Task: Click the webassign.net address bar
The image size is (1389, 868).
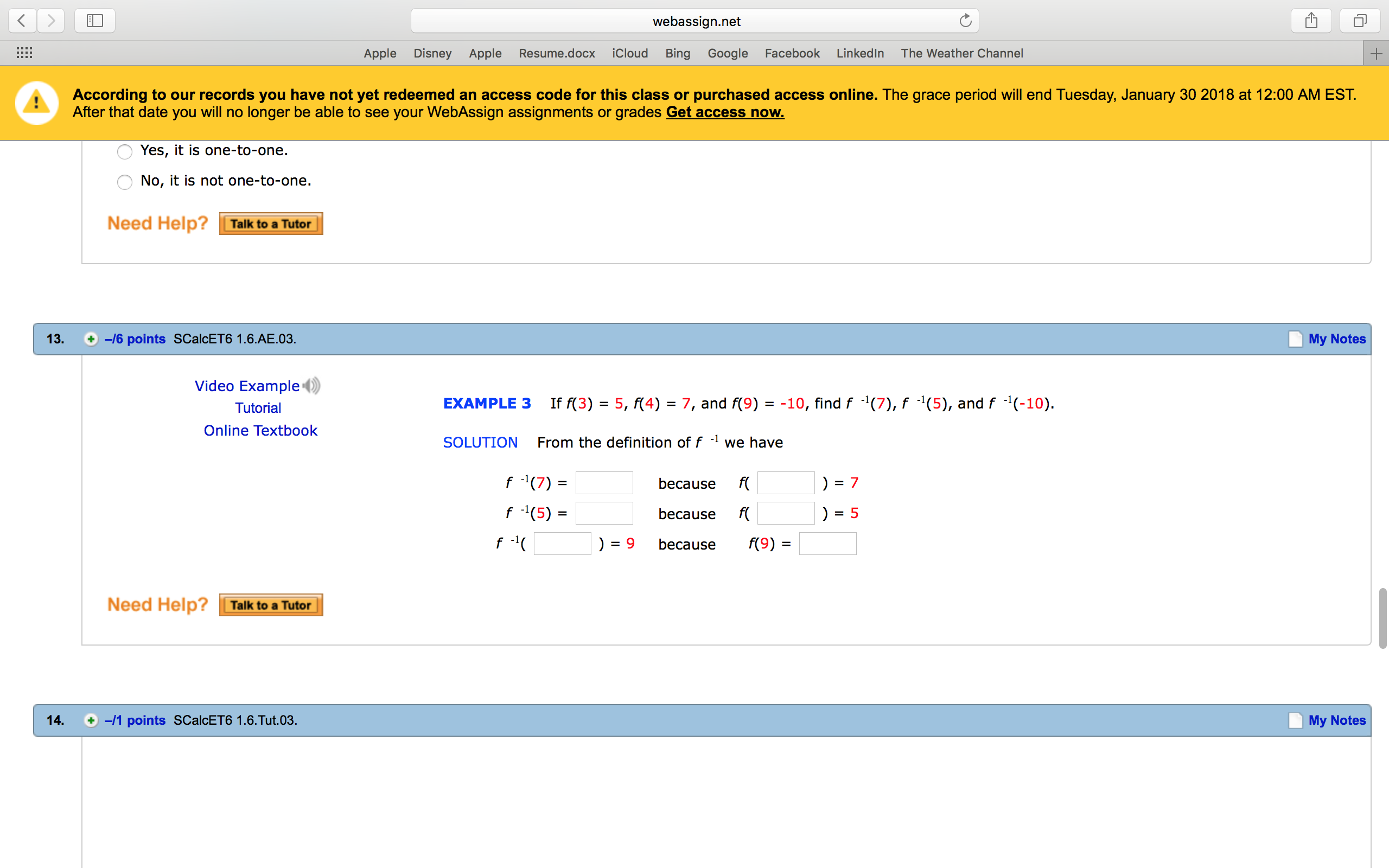Action: click(694, 21)
